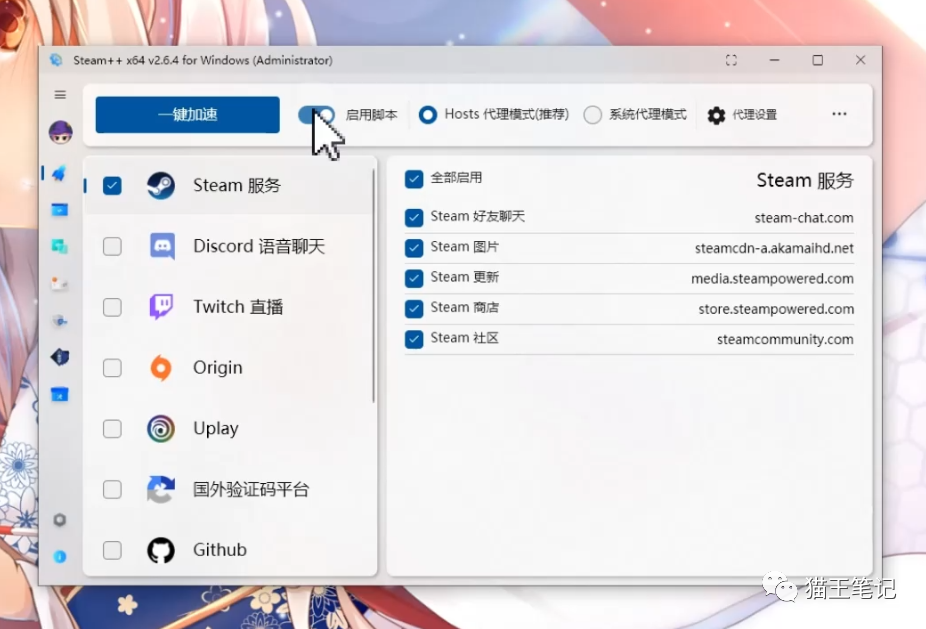Check the 国外验证码平台 checkbox
Viewport: 926px width, 629px height.
(112, 490)
